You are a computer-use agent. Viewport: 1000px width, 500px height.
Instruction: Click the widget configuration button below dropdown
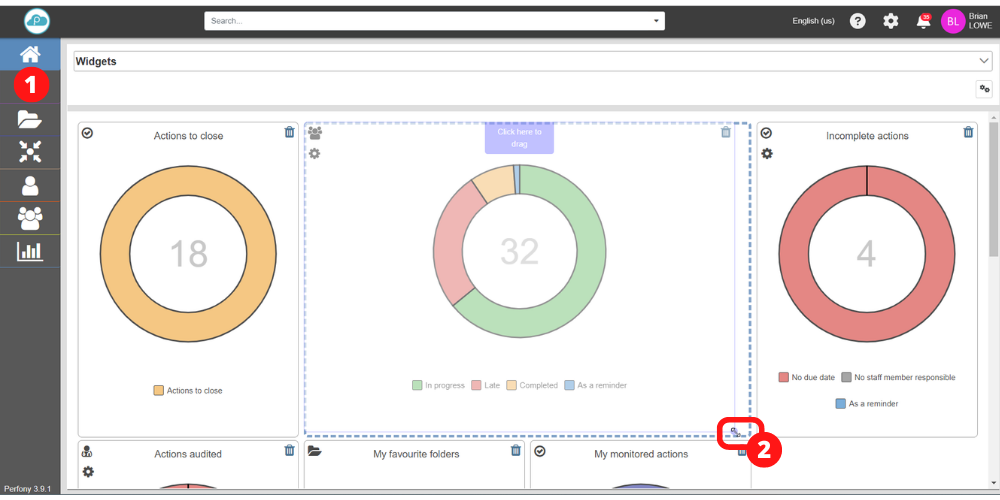click(984, 89)
